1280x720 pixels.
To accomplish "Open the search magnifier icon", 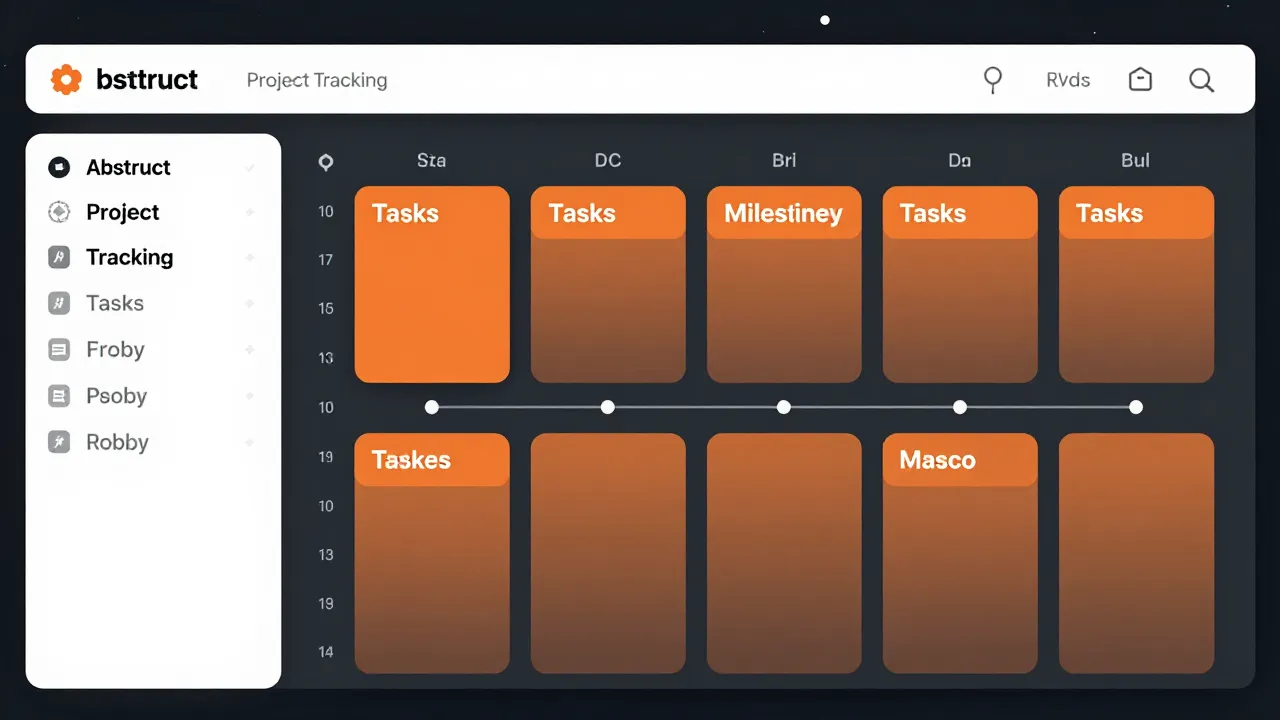I will coord(1201,80).
